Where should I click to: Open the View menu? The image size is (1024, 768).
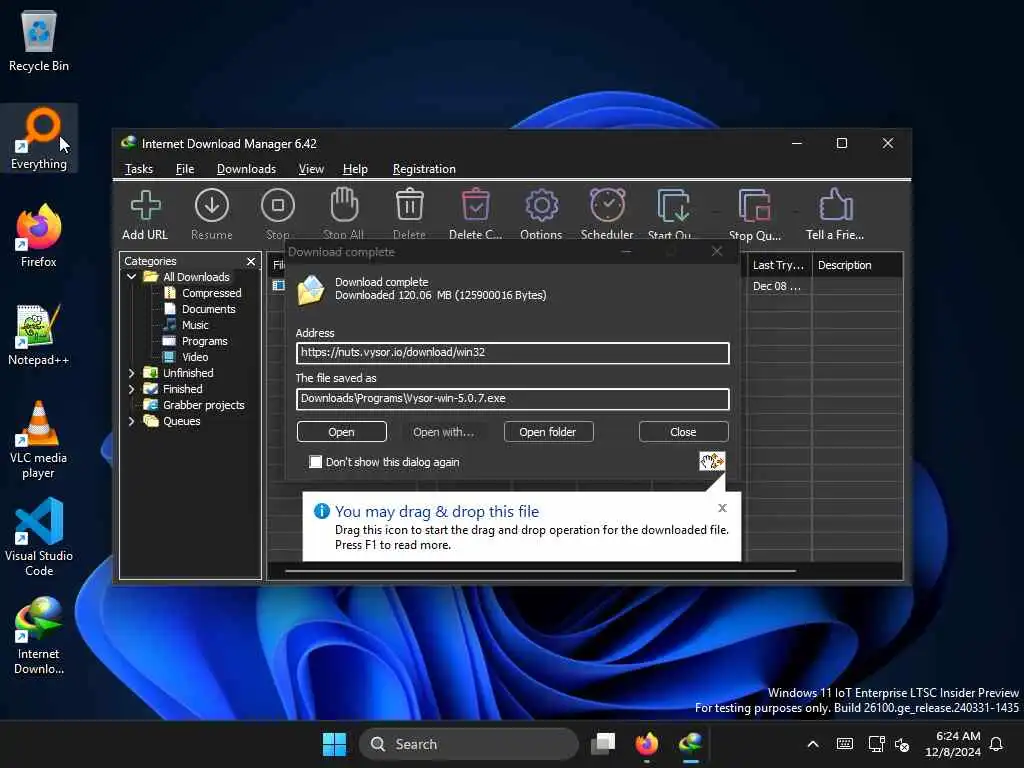(x=311, y=169)
